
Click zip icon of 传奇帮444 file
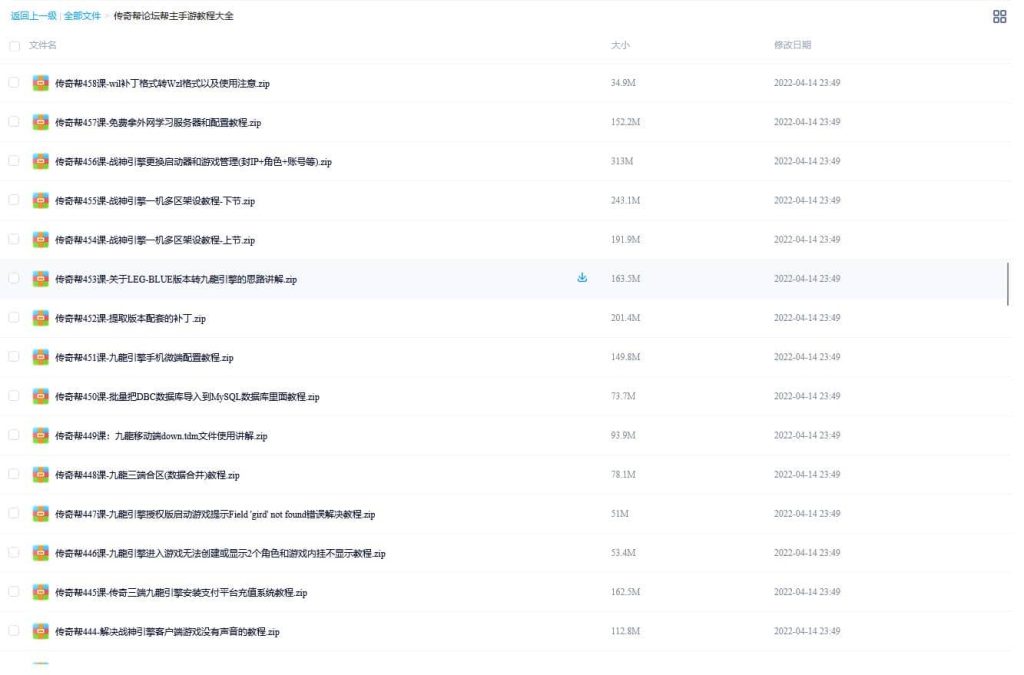pyautogui.click(x=40, y=631)
